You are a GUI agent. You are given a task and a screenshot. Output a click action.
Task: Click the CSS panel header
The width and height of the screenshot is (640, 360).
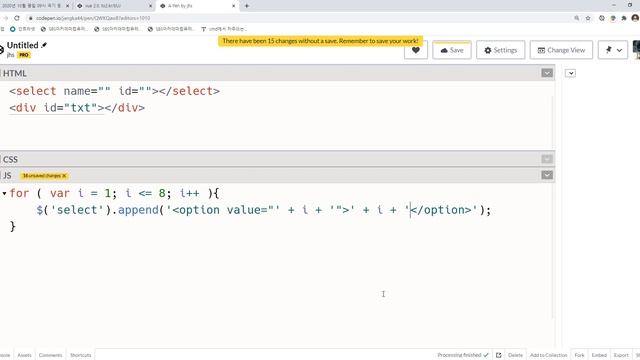click(x=277, y=159)
